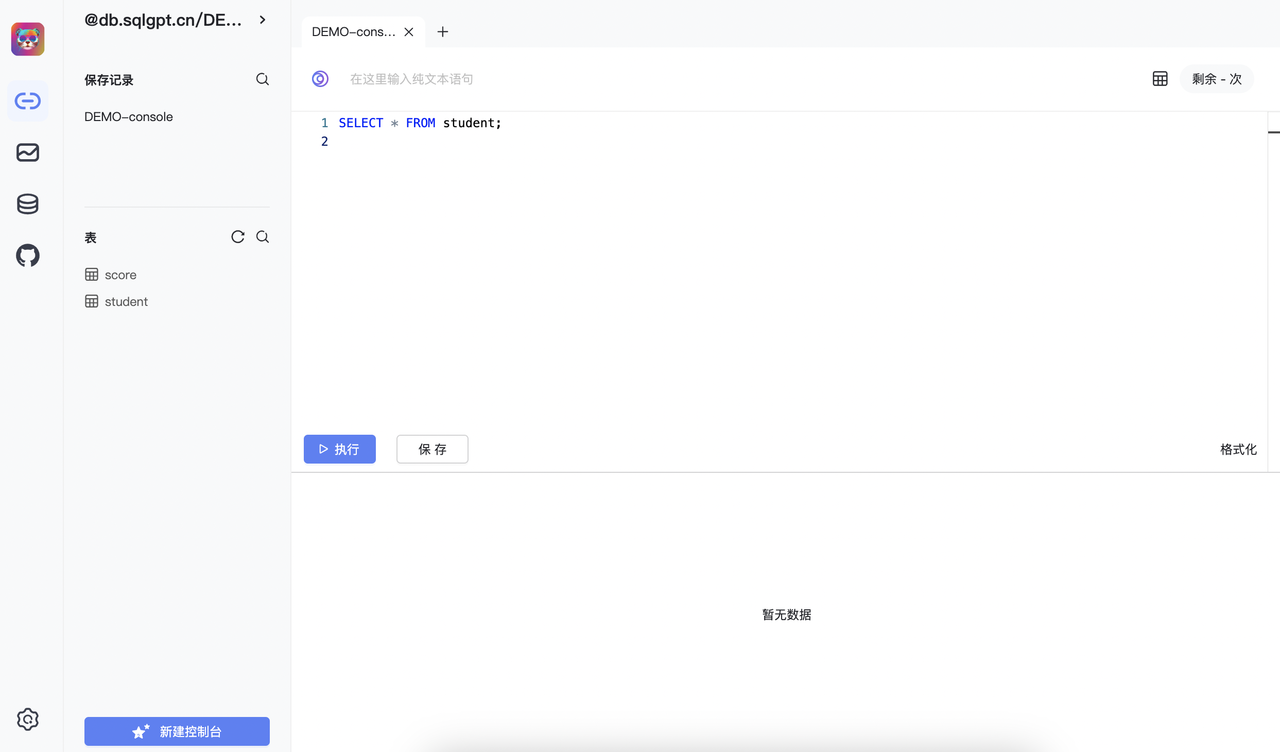Open the table selector grid icon
The image size is (1280, 752).
tap(1160, 79)
